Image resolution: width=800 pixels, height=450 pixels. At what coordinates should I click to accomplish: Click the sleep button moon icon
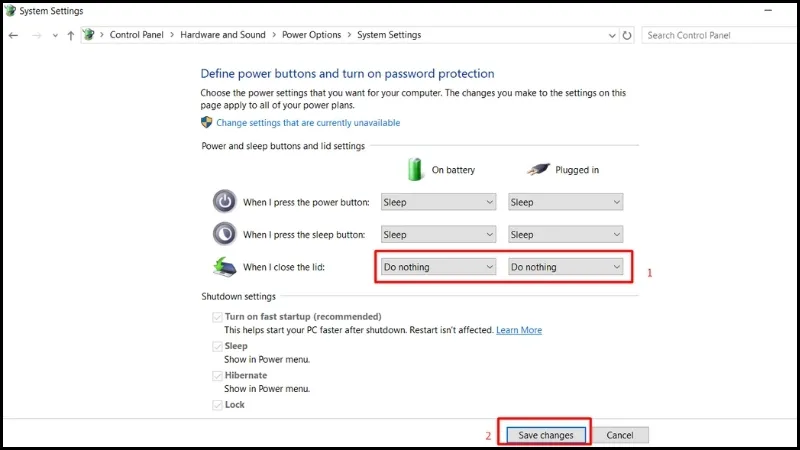click(225, 234)
